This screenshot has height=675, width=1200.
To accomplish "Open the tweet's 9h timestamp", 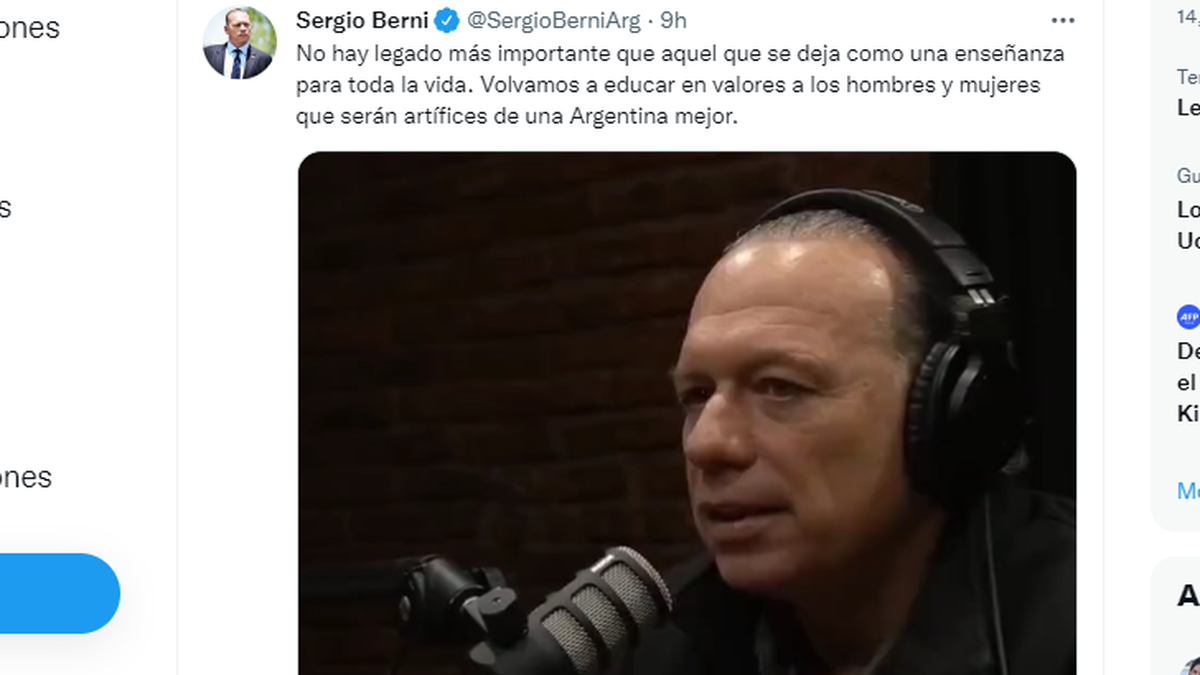I will (x=673, y=20).
